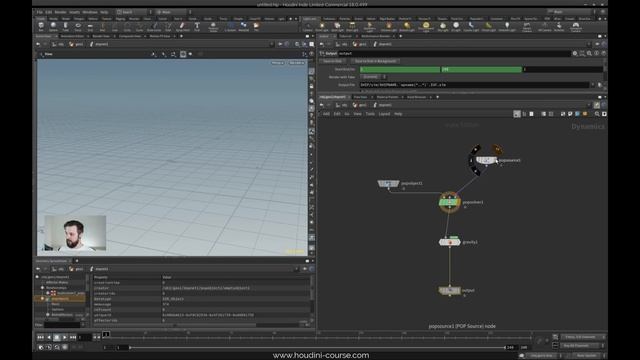Select the Tube shelf tool
The width and height of the screenshot is (640, 360).
coord(65,27)
